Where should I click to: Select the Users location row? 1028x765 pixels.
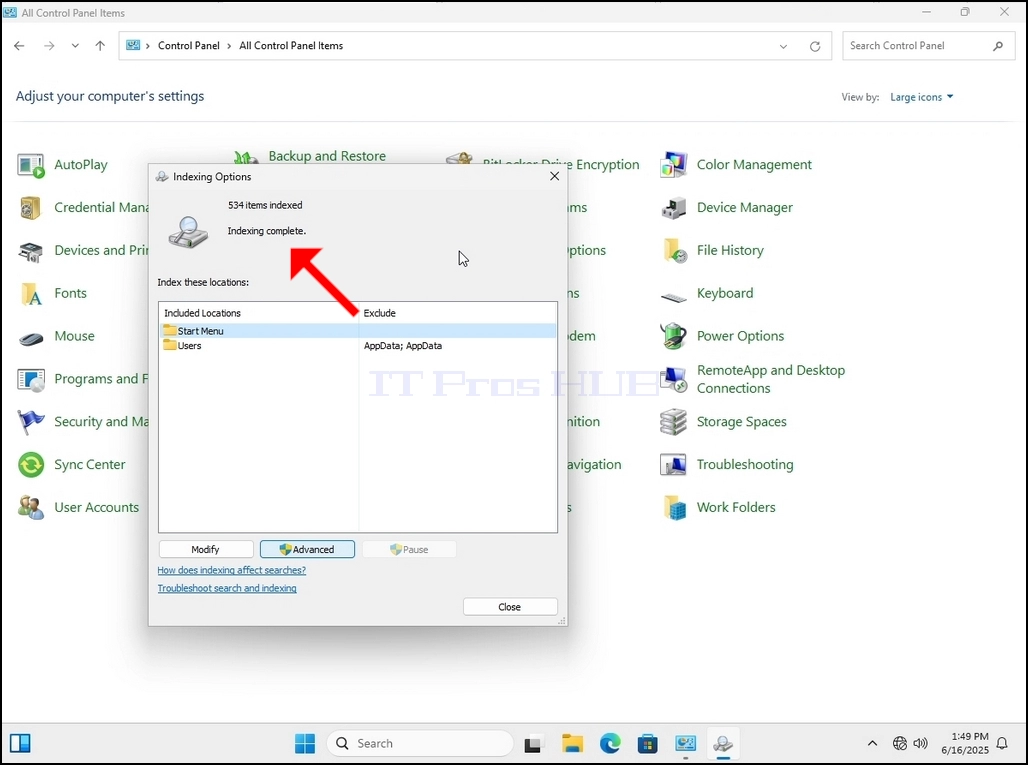click(358, 345)
